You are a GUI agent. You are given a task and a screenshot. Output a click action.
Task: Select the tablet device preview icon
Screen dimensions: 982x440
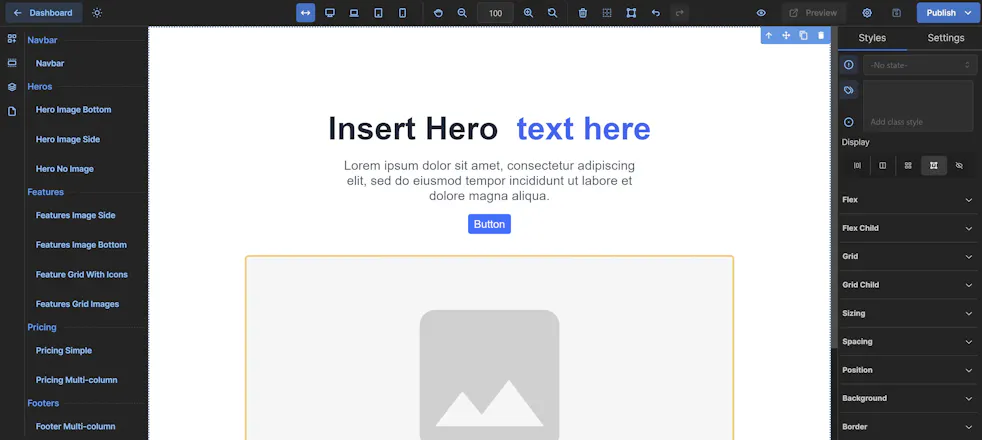(x=378, y=13)
